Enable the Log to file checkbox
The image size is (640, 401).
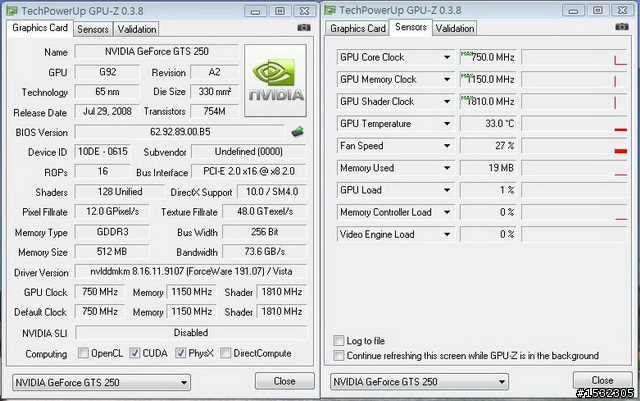[x=339, y=340]
